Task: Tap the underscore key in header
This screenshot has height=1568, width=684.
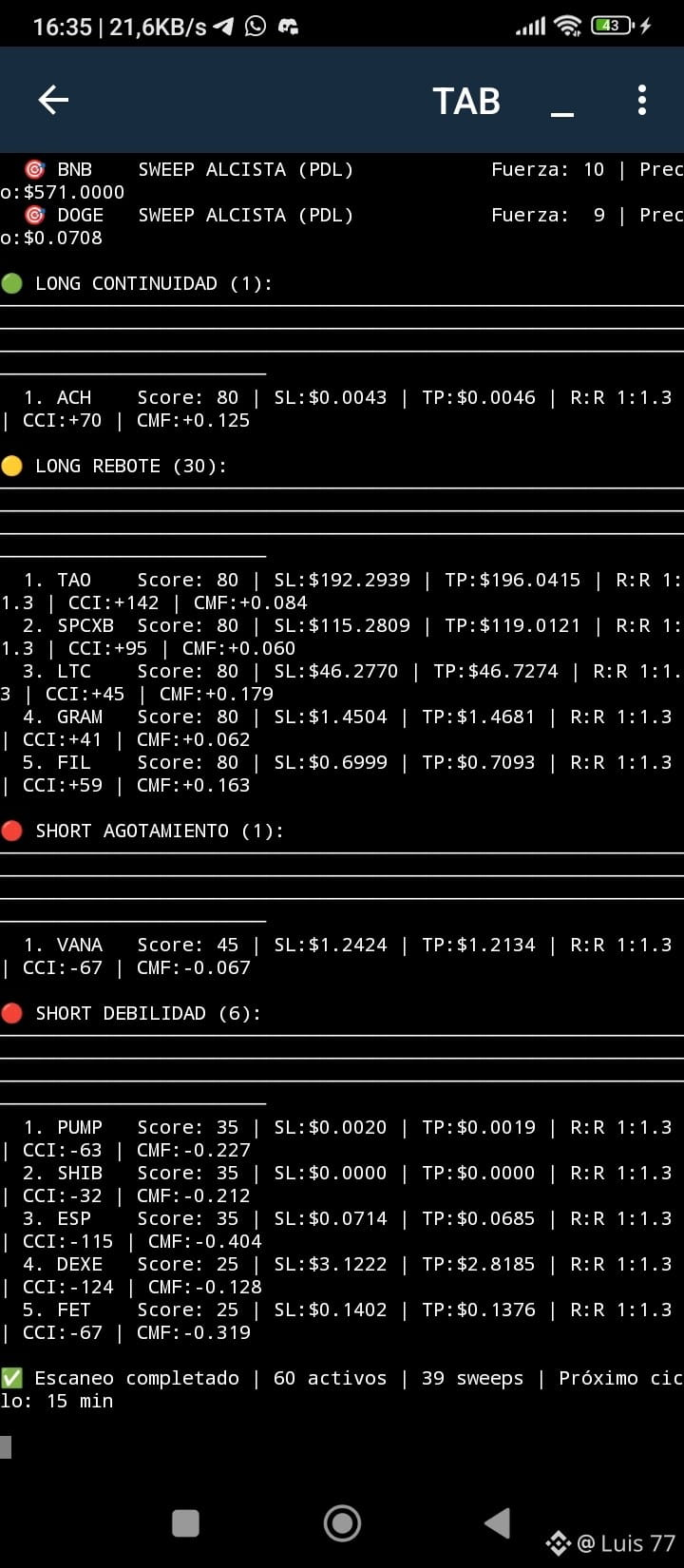Action: [562, 114]
